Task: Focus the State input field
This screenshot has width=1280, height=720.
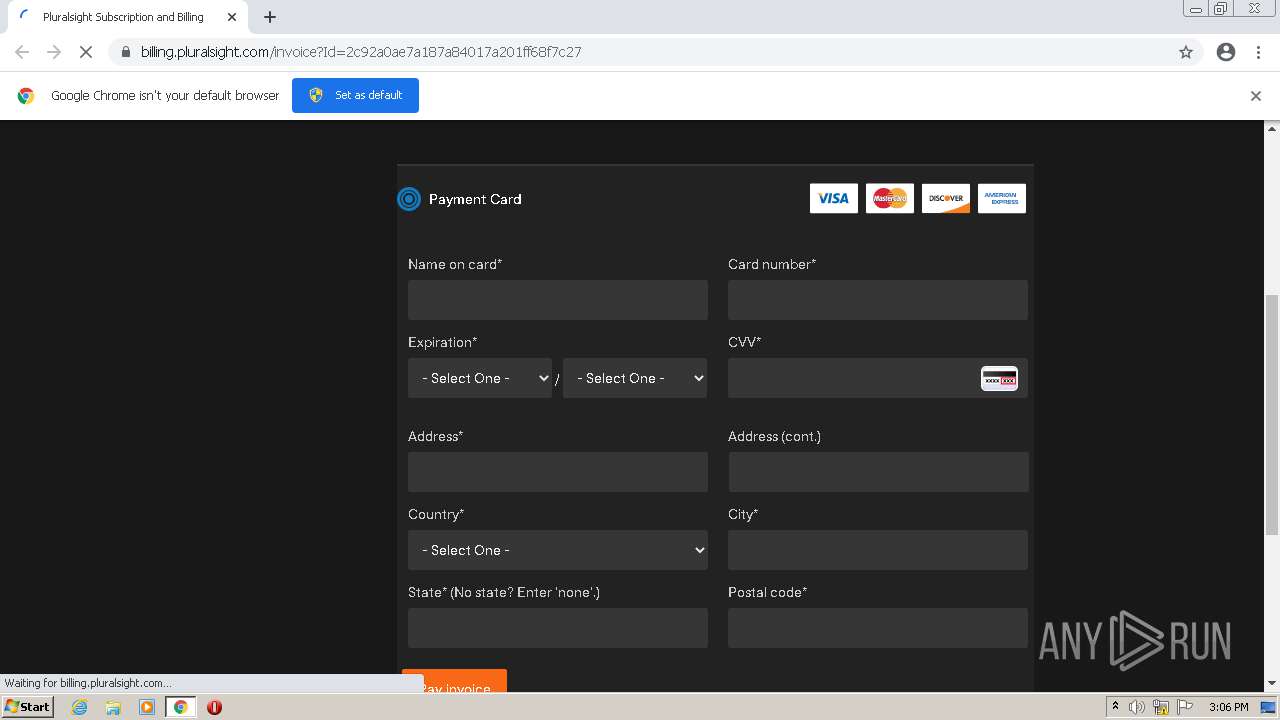Action: (558, 628)
